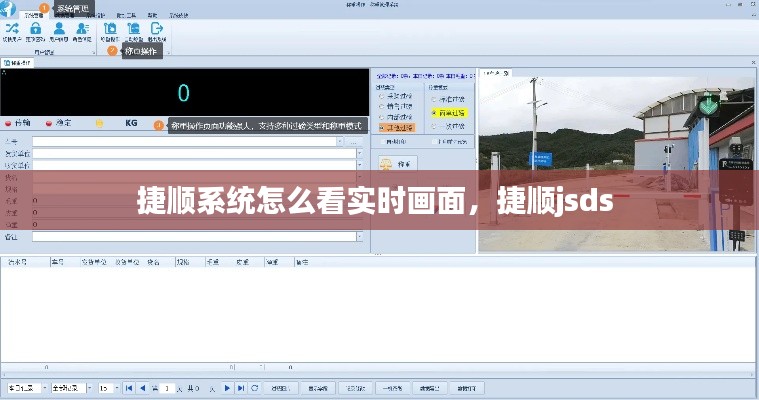Select the weighing document tab
Image resolution: width=759 pixels, height=400 pixels.
pos(18,62)
